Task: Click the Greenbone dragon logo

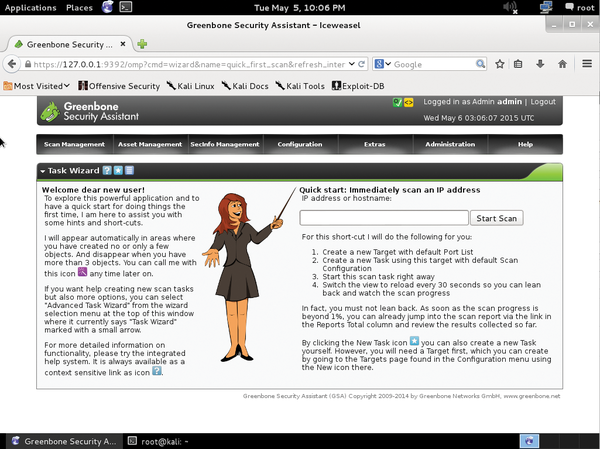Action: (x=50, y=112)
